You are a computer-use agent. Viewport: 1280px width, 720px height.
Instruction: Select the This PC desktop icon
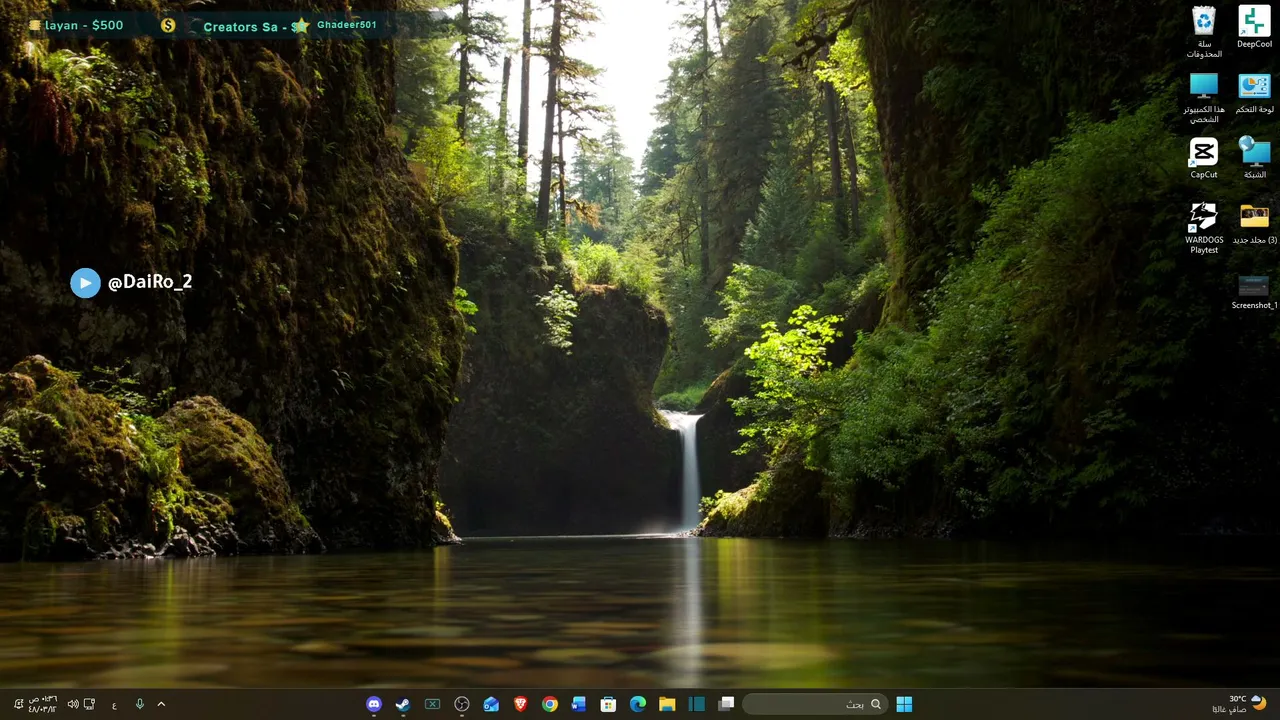[x=1204, y=98]
